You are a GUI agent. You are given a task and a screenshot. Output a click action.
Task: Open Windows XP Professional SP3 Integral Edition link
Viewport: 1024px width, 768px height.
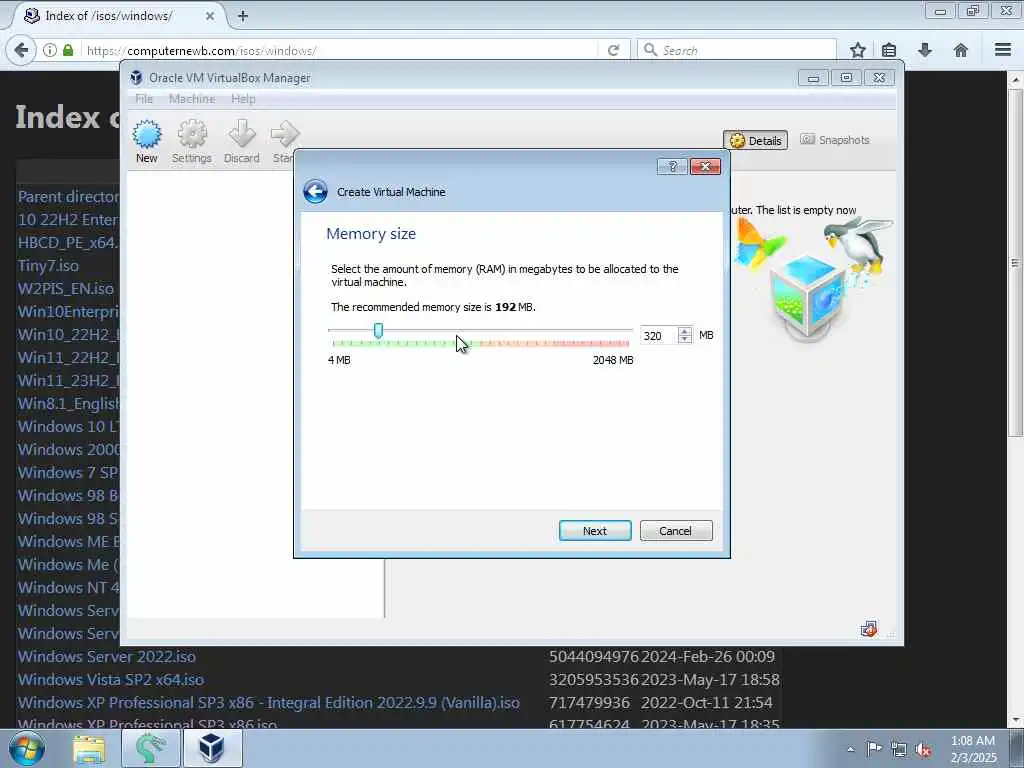(x=268, y=703)
